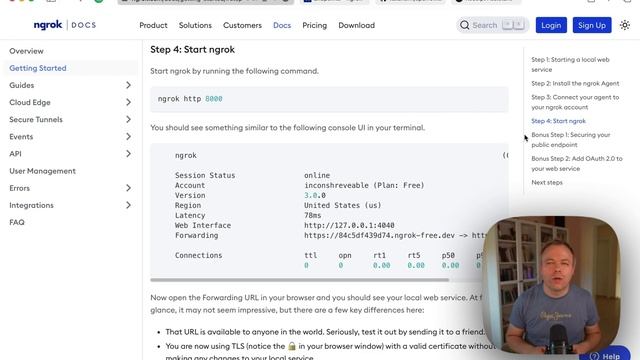This screenshot has height=360, width=640.
Task: Open the Download page
Action: (356, 25)
